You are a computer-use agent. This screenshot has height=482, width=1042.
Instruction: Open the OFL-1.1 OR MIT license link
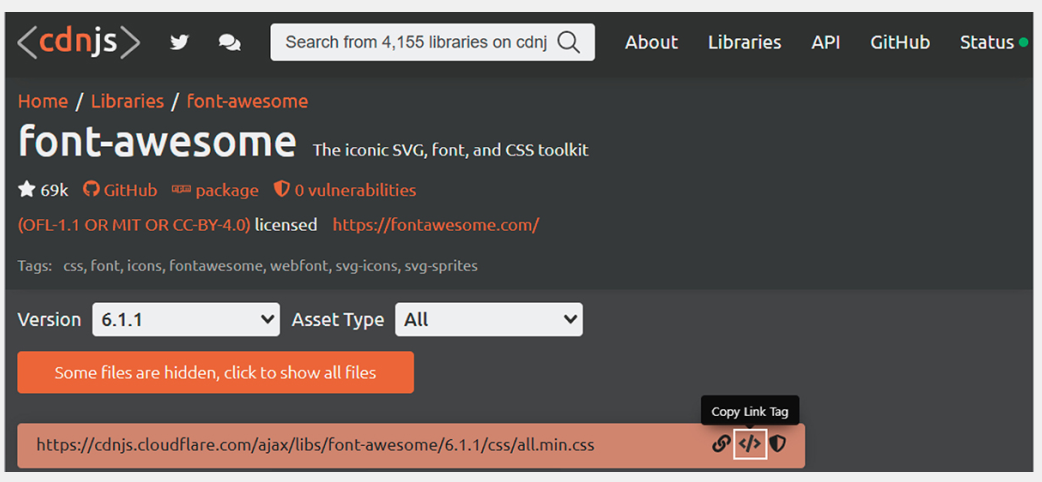point(134,225)
